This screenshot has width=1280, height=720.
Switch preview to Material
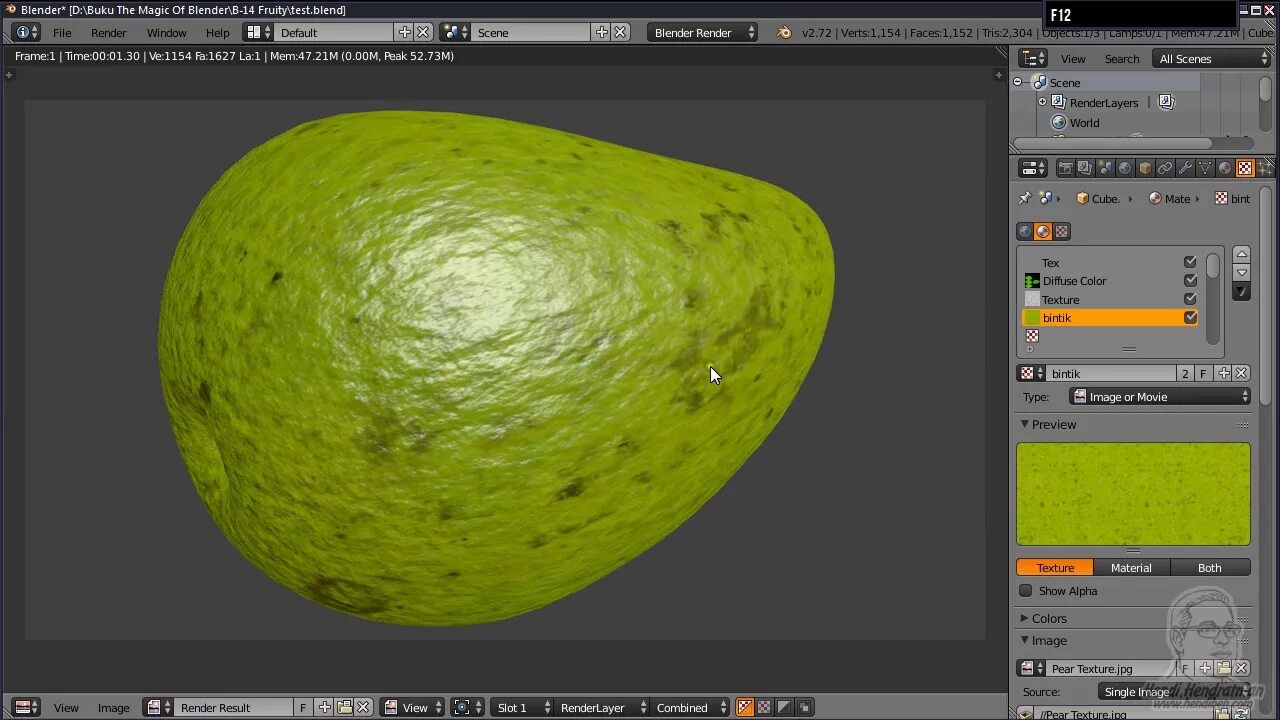(1131, 567)
